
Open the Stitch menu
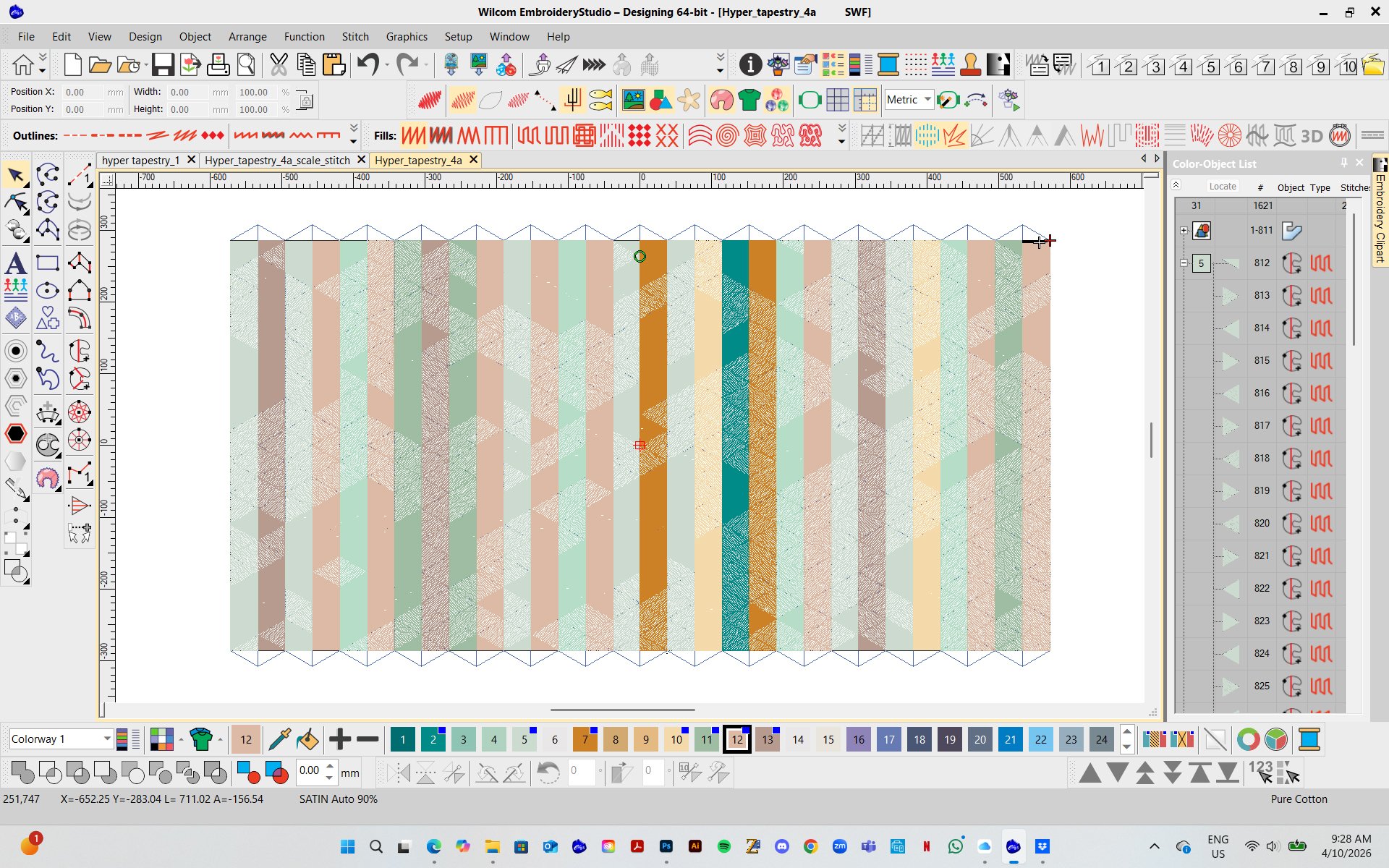354,36
